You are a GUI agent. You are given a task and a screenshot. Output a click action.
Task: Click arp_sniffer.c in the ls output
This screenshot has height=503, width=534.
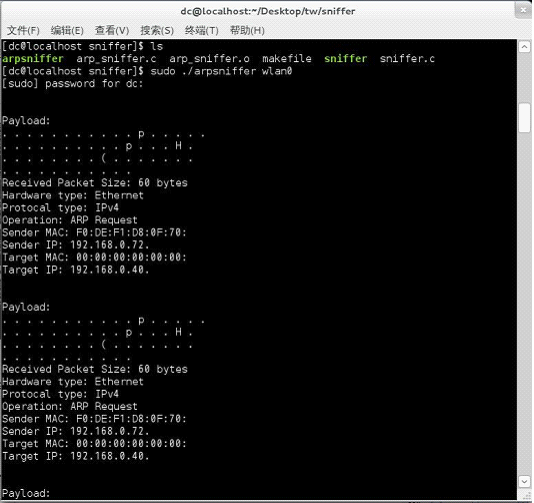click(116, 59)
